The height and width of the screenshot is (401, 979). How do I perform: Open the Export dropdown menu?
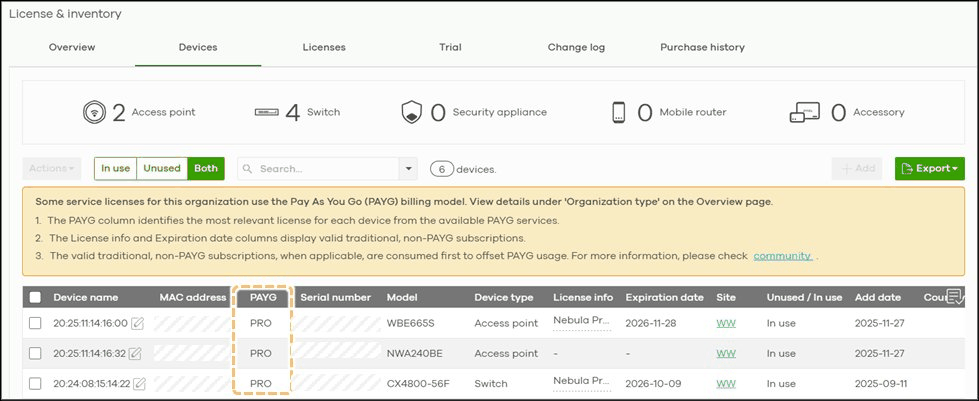930,169
